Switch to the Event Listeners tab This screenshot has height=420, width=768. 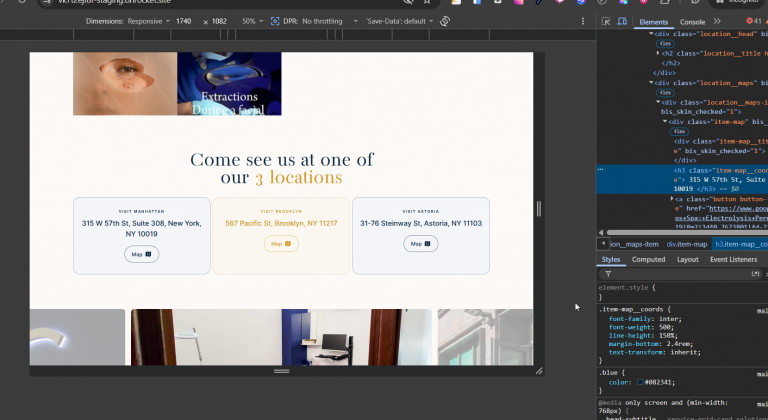733,259
